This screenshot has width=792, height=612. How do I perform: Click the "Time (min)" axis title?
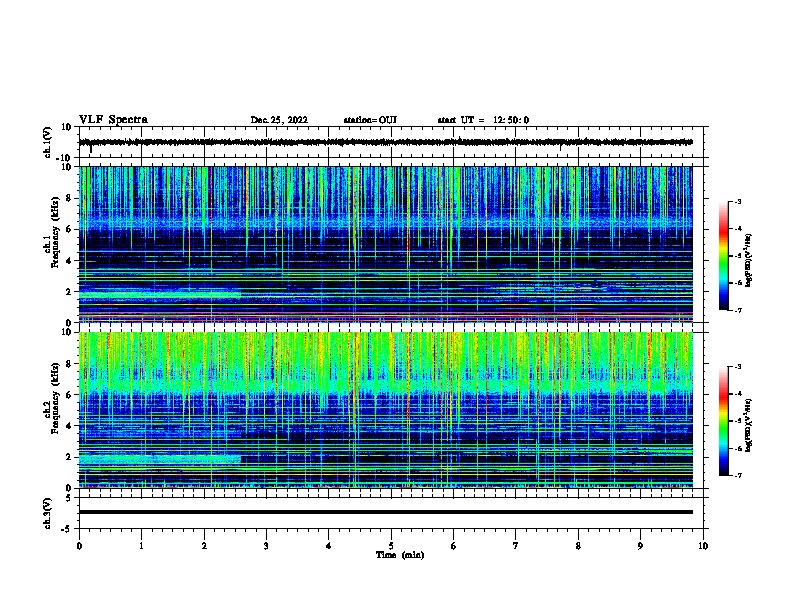click(400, 555)
